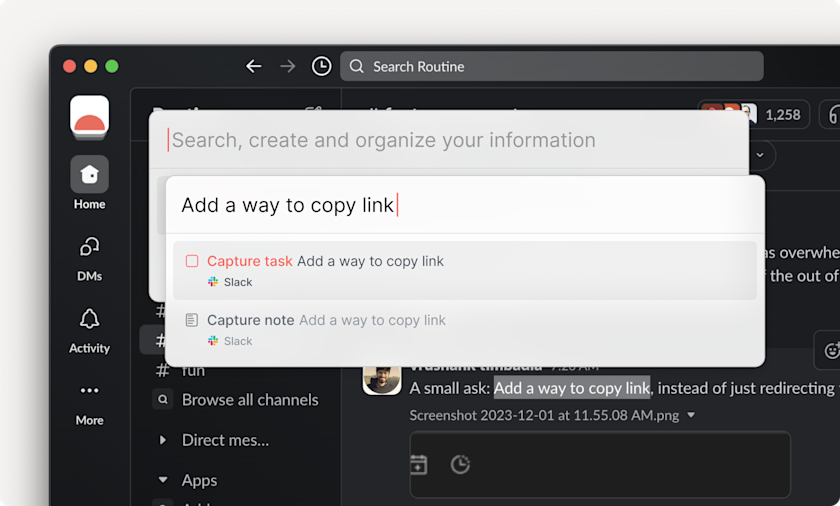Click the calendar plus icon in preview
Image resolution: width=840 pixels, height=506 pixels.
pos(418,464)
